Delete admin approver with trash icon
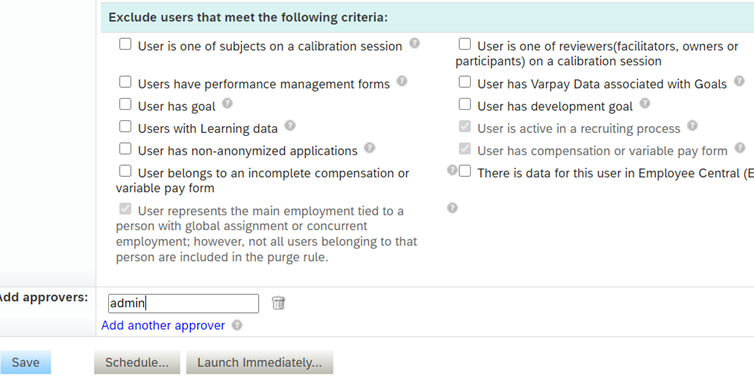The width and height of the screenshot is (754, 383). (x=278, y=303)
